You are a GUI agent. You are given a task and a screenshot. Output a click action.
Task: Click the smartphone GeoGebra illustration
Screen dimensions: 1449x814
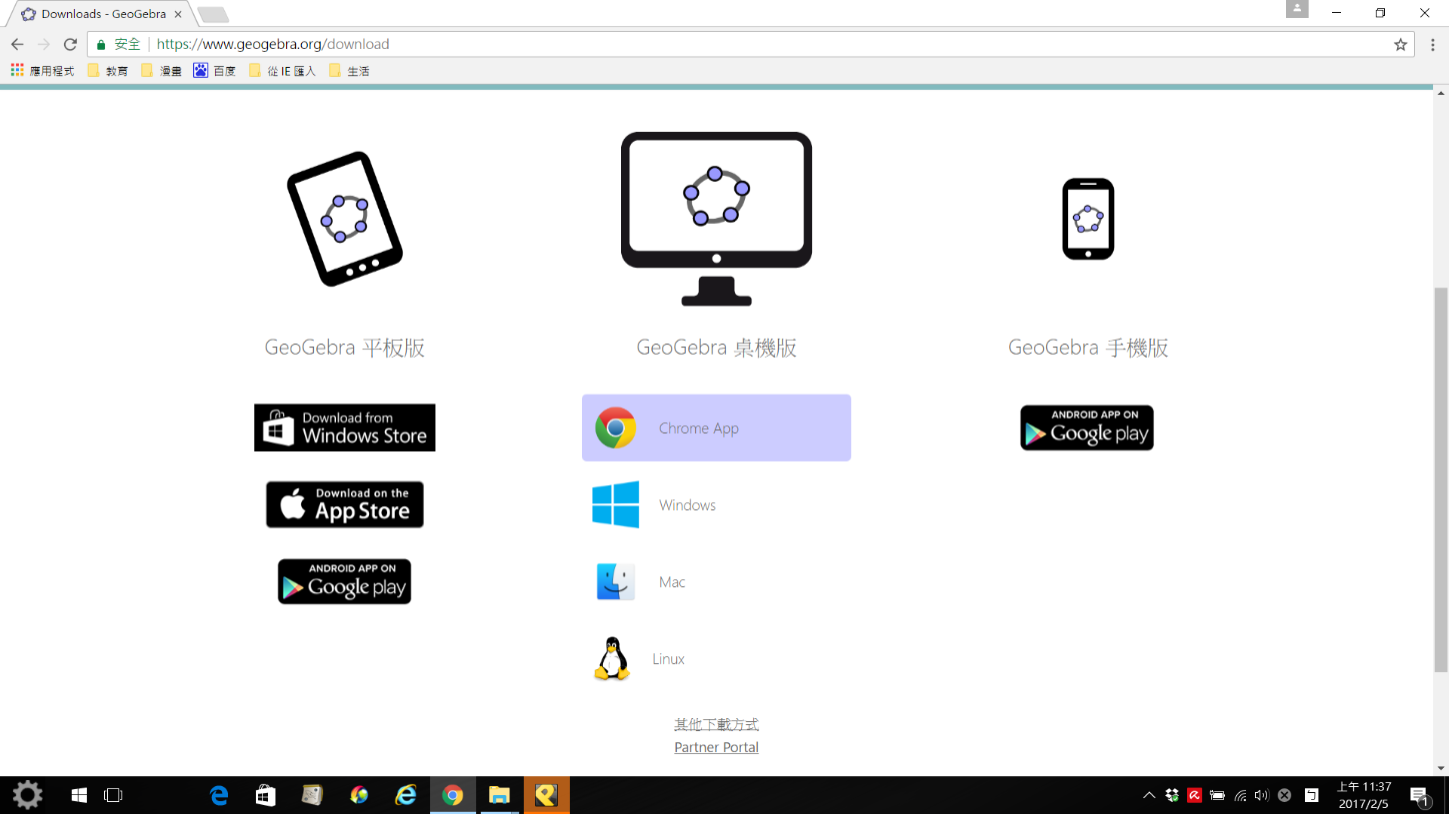(1088, 219)
